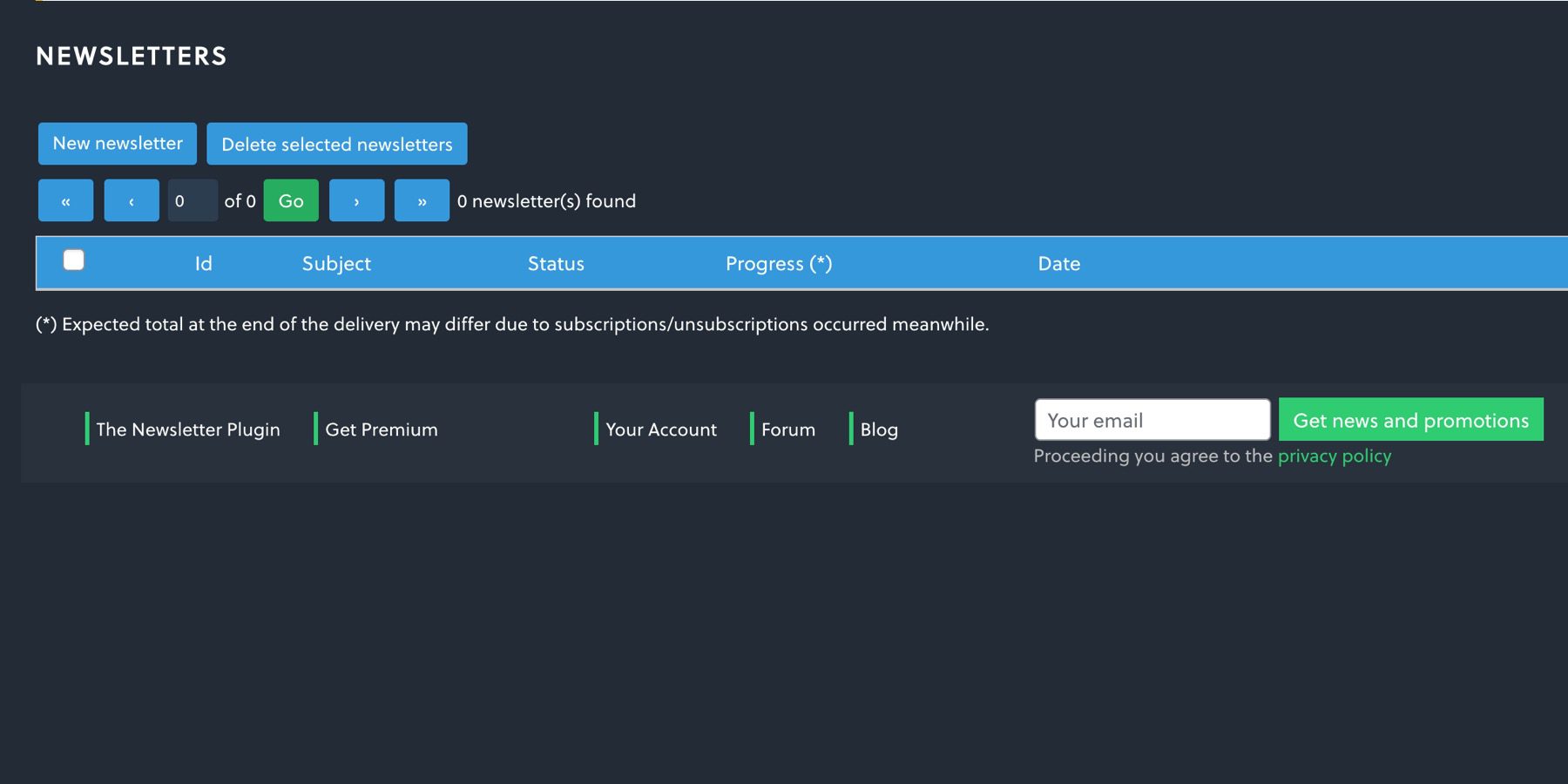Focus the page number field
This screenshot has height=784, width=1568.
(x=193, y=201)
